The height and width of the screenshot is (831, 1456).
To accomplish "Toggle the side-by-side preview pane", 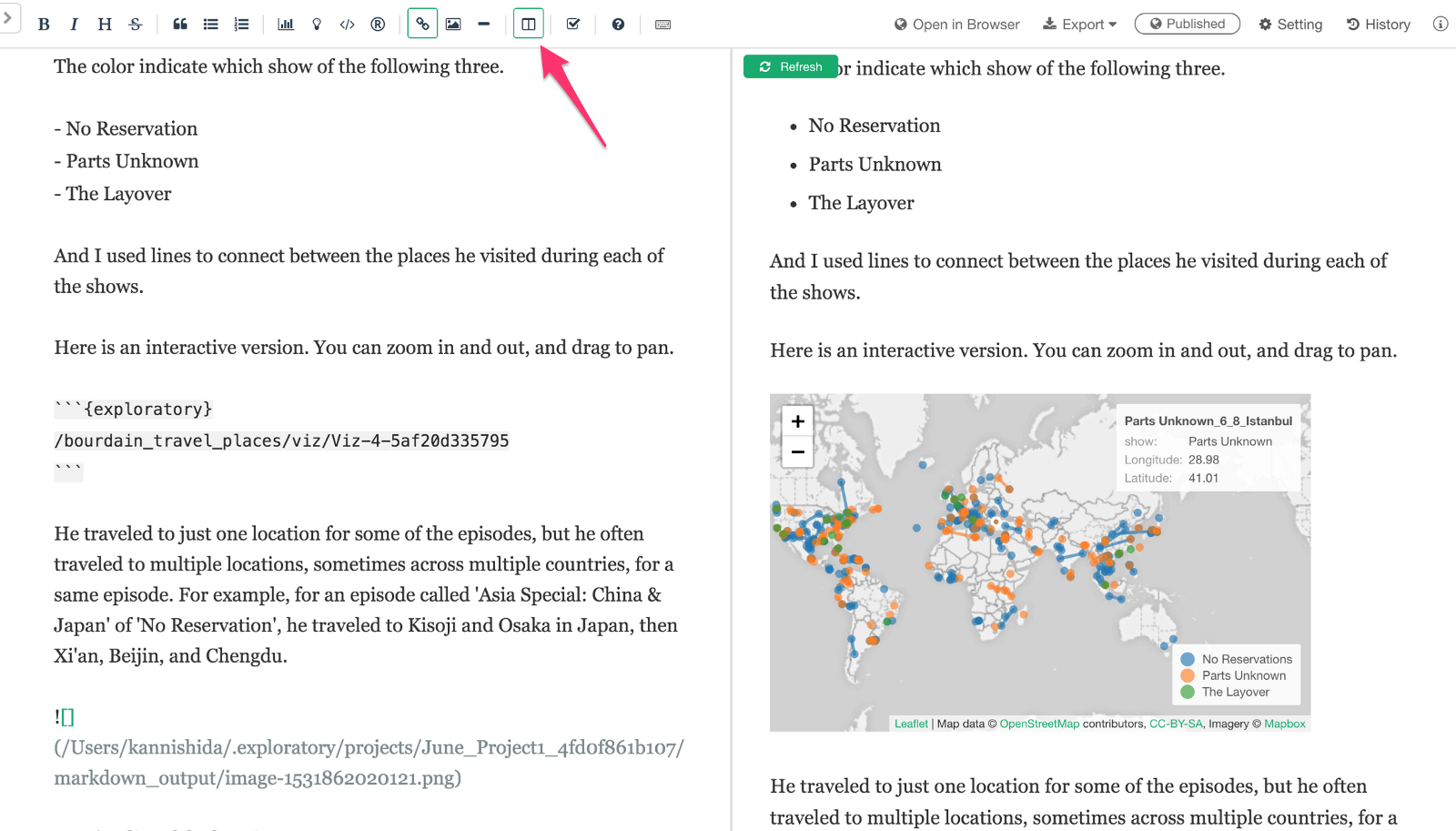I will click(x=529, y=25).
